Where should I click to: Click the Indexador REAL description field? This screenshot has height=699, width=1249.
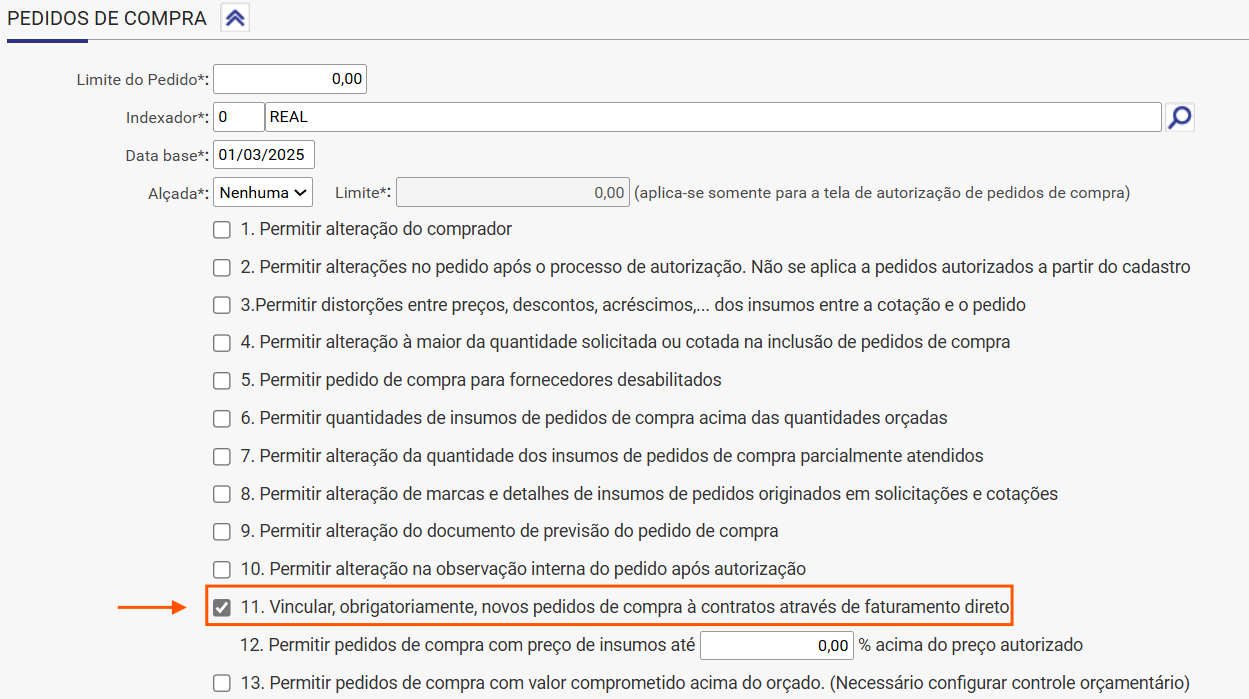713,117
